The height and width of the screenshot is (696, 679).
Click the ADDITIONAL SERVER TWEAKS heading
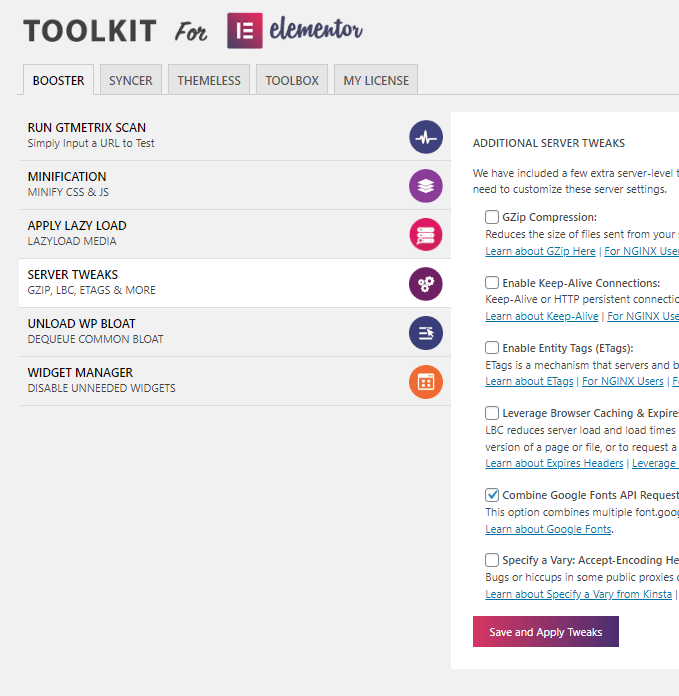549,143
